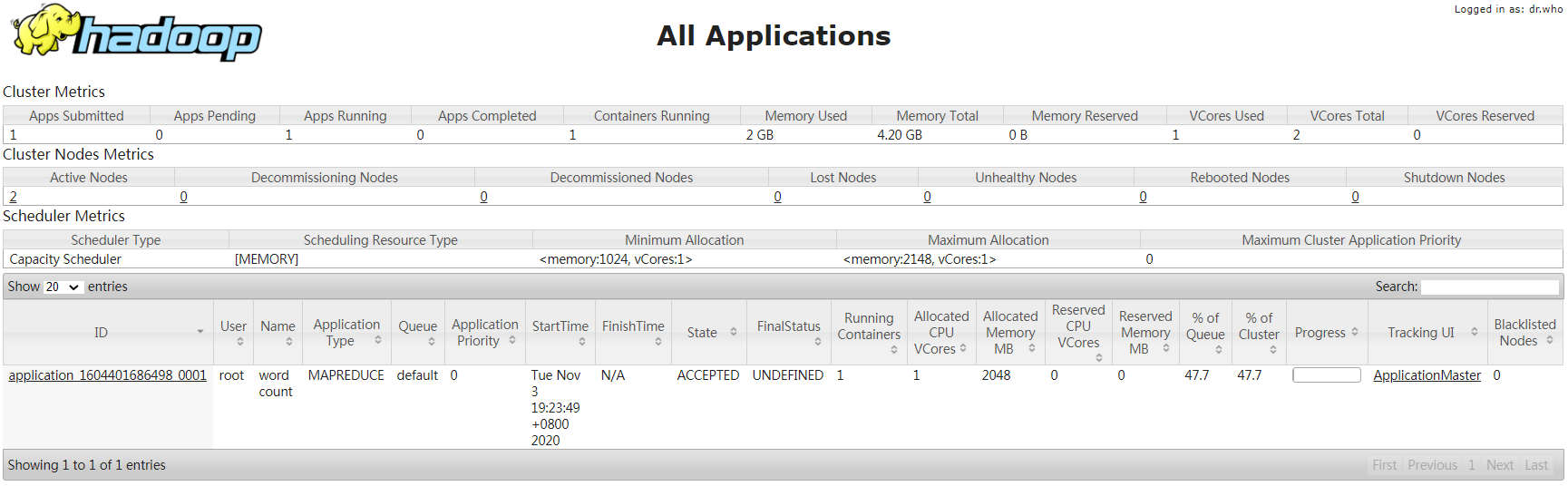The width and height of the screenshot is (1568, 486).
Task: Click the Capacity Scheduler value
Action: click(x=65, y=259)
